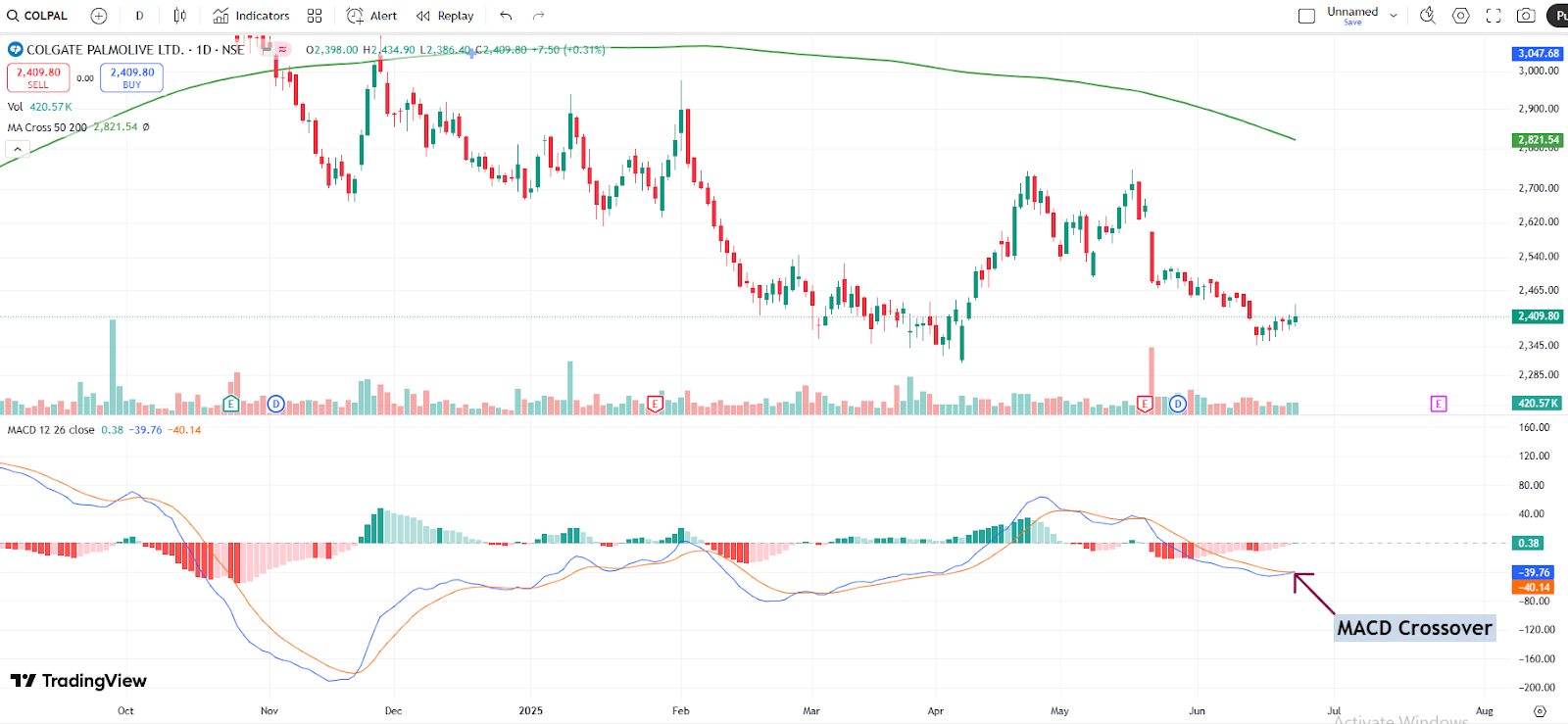
Task: Click the pink approximately-equal status badge
Action: tap(282, 49)
